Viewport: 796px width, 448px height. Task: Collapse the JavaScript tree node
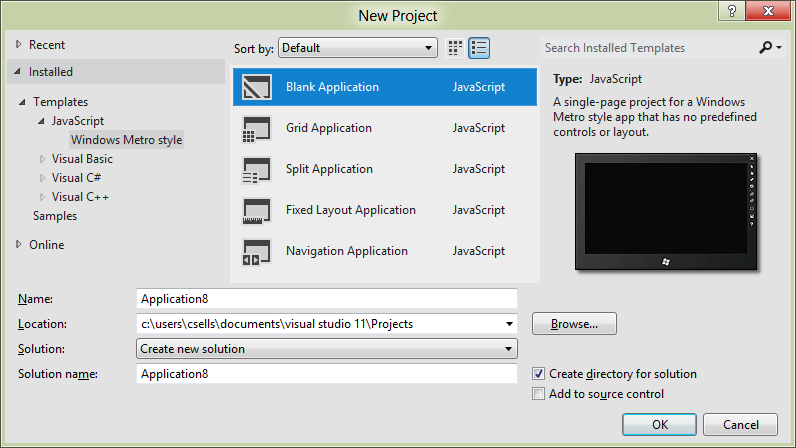(x=41, y=121)
